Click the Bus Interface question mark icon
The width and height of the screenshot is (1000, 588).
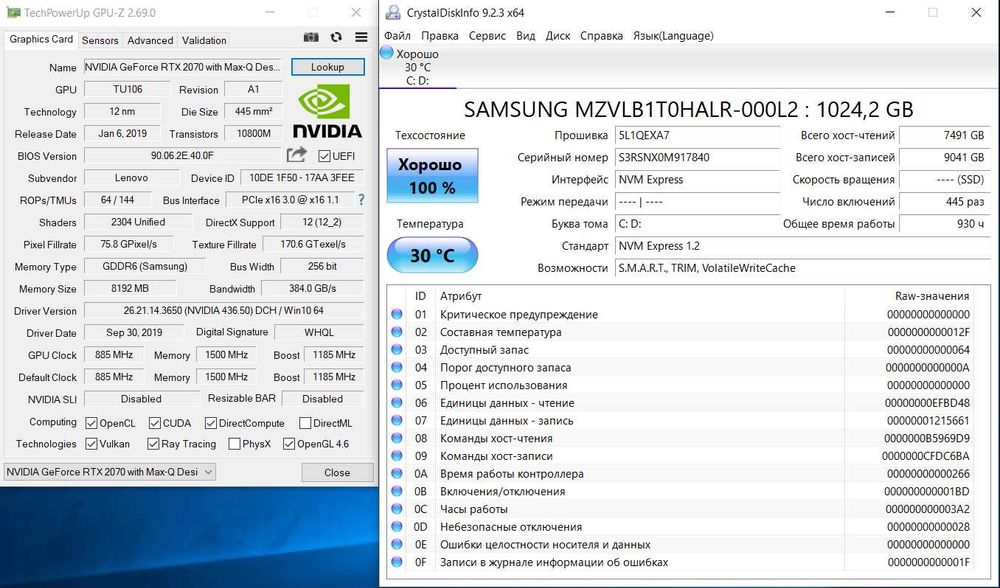(x=361, y=200)
